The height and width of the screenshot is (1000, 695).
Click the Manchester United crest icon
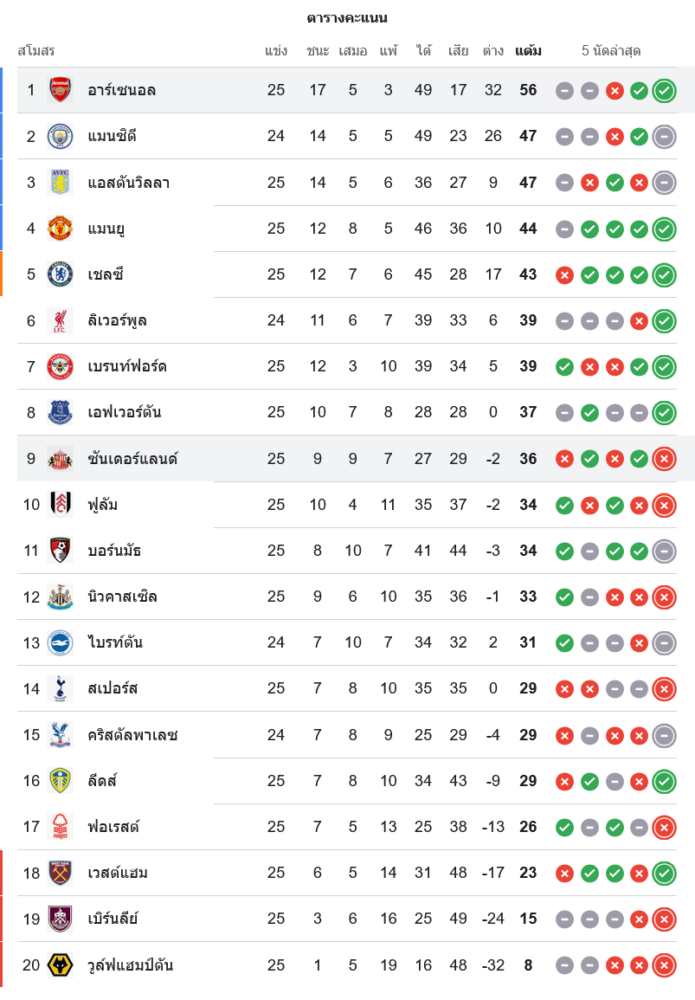point(60,228)
